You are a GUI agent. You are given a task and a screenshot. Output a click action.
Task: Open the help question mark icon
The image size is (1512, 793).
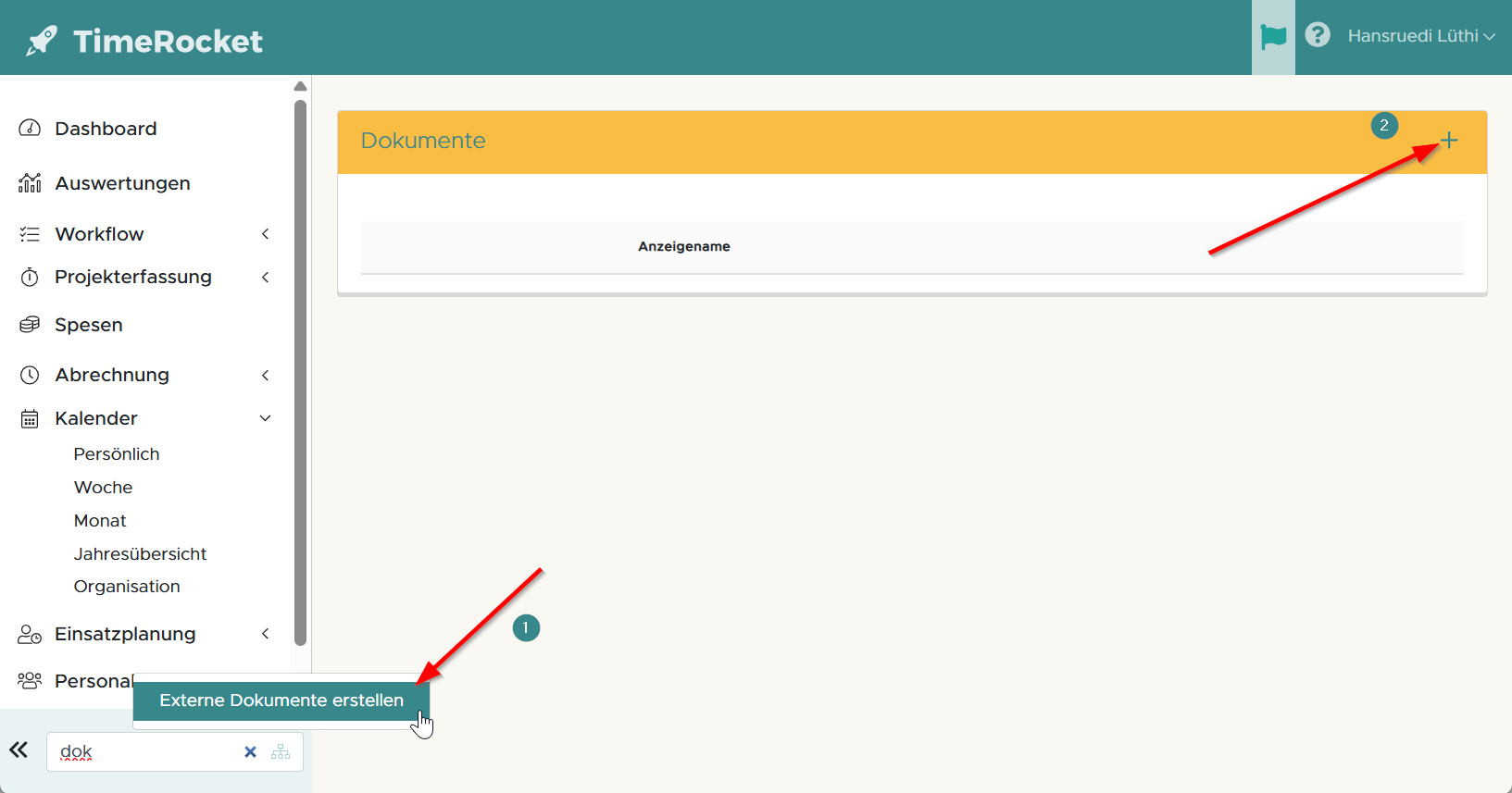pyautogui.click(x=1317, y=35)
